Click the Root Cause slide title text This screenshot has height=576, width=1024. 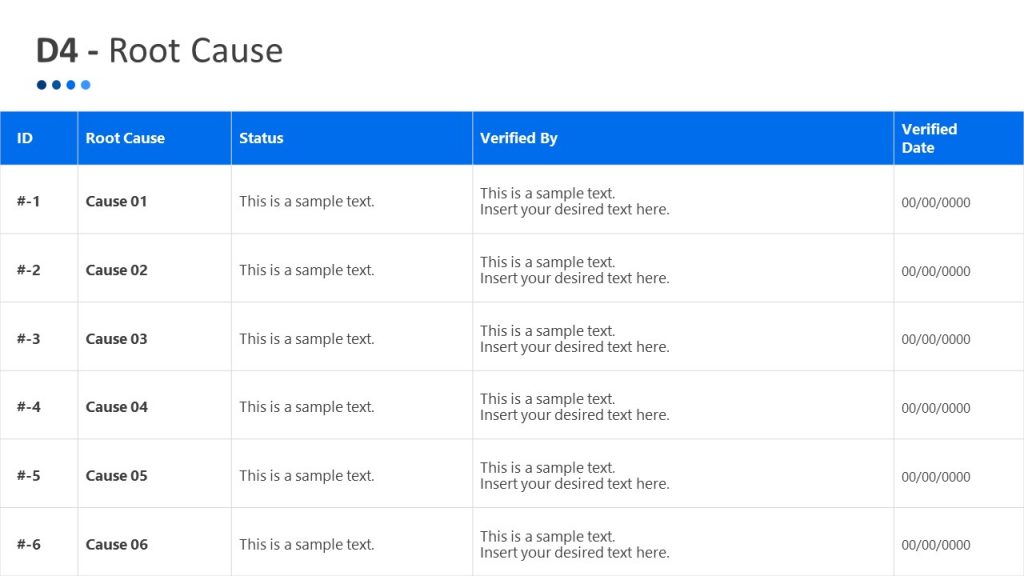[x=195, y=50]
